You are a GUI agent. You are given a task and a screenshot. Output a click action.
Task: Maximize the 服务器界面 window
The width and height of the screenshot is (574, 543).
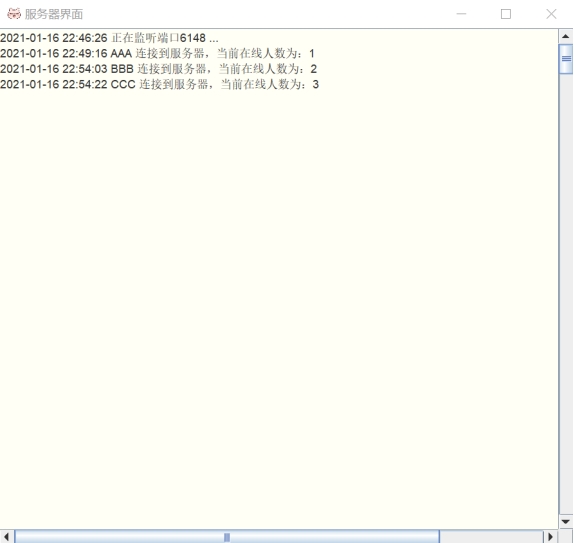point(506,14)
